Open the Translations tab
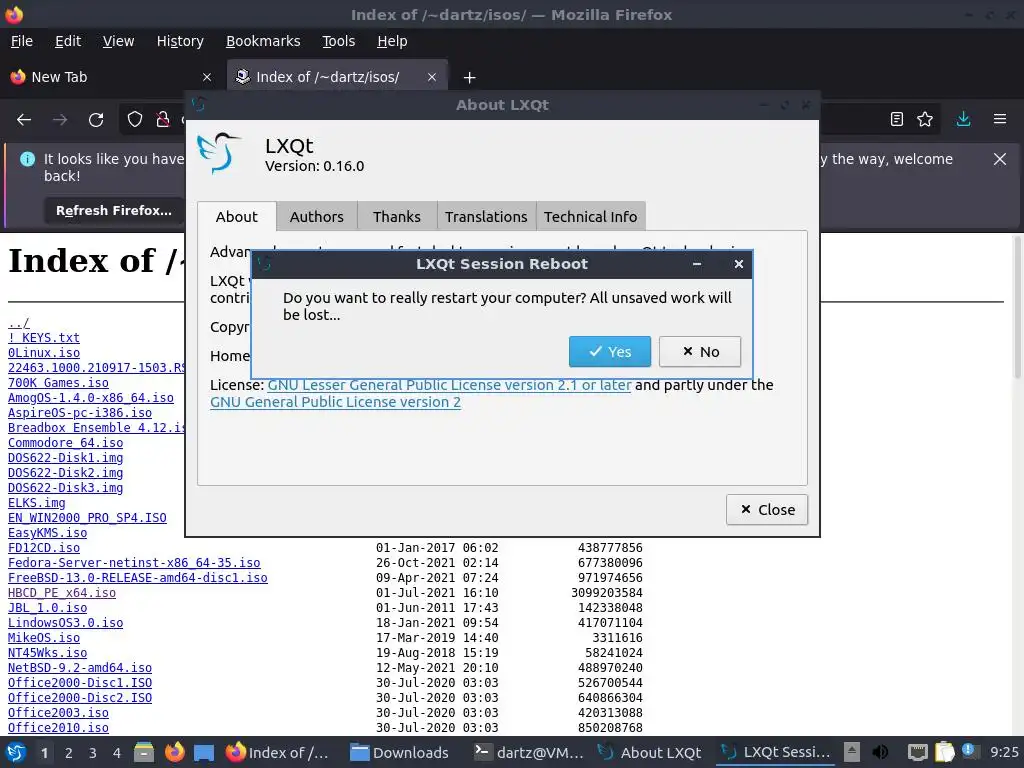 (486, 217)
